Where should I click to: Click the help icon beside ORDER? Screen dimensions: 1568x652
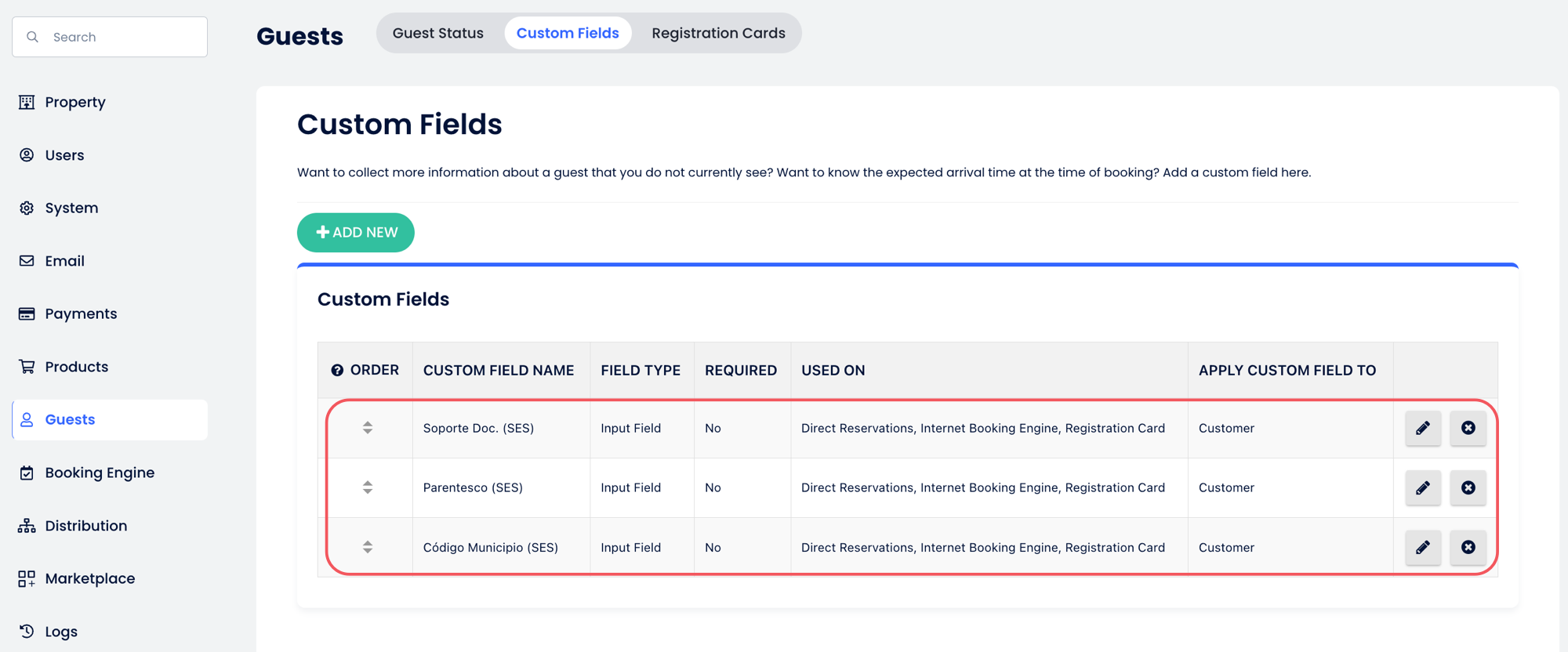337,370
